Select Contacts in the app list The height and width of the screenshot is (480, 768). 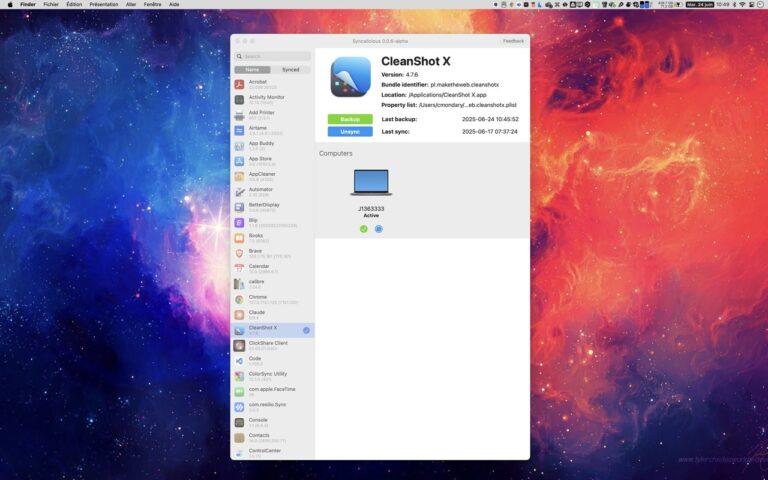click(x=272, y=438)
